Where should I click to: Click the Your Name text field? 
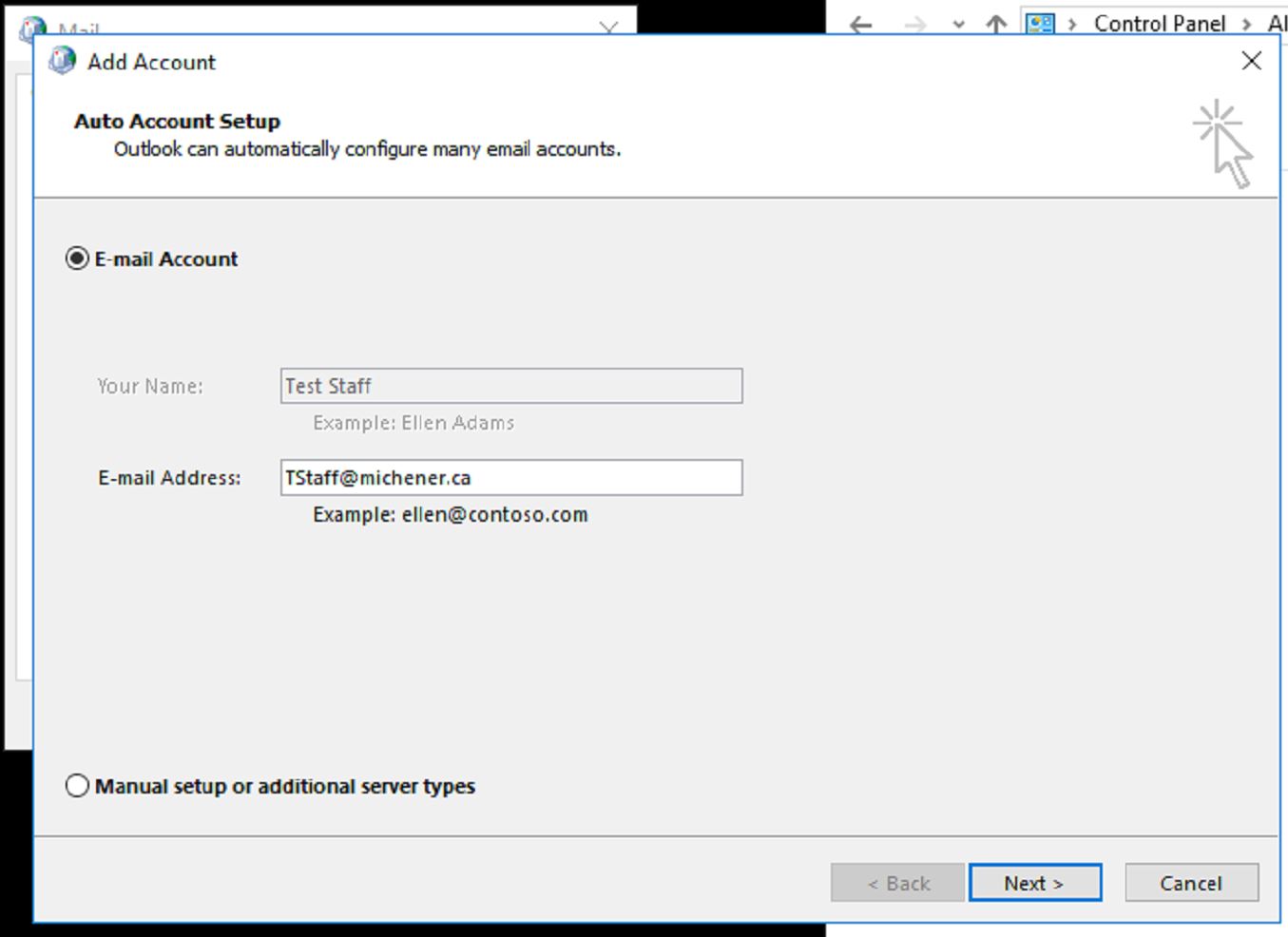tap(510, 386)
